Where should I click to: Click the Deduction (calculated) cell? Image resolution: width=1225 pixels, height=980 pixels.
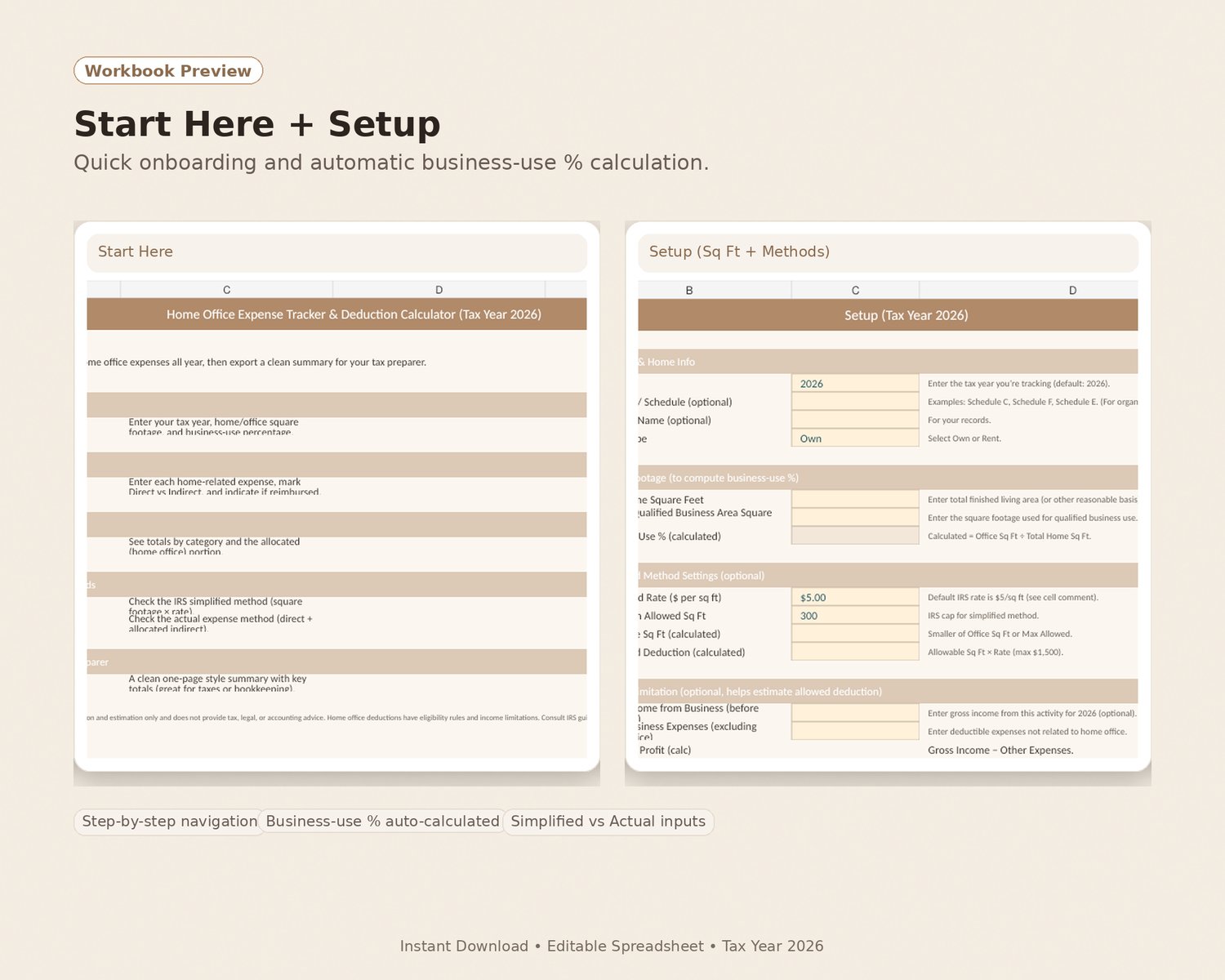tap(855, 653)
